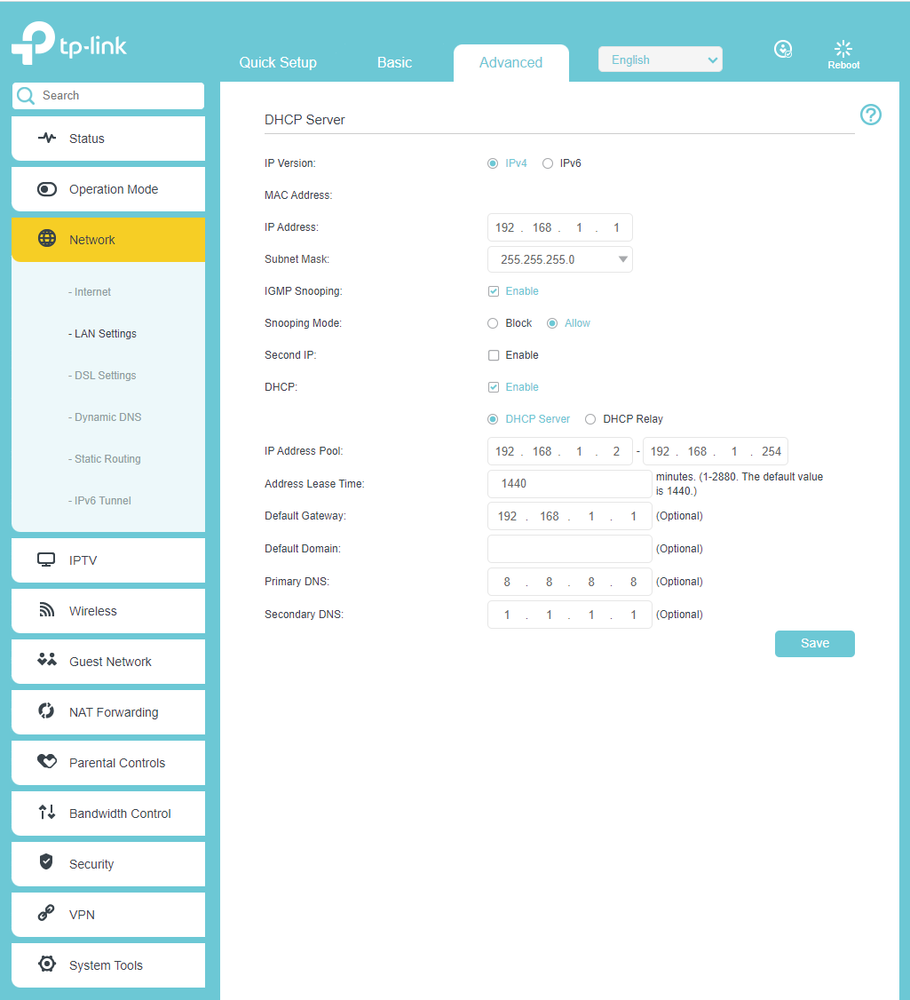Select the DHCP Relay option

(x=590, y=419)
